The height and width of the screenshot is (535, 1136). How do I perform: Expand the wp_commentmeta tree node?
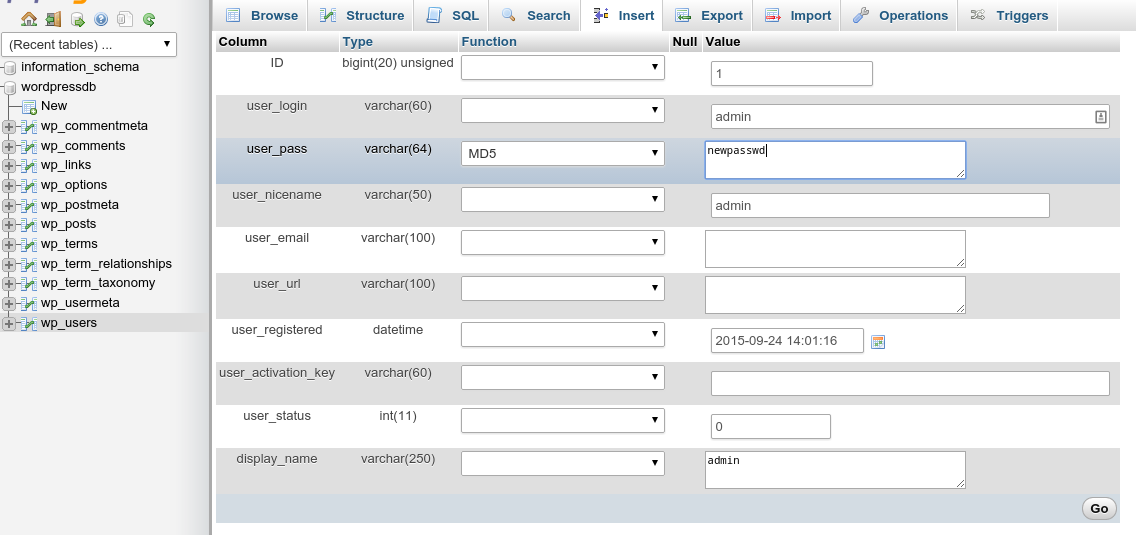[x=9, y=127]
